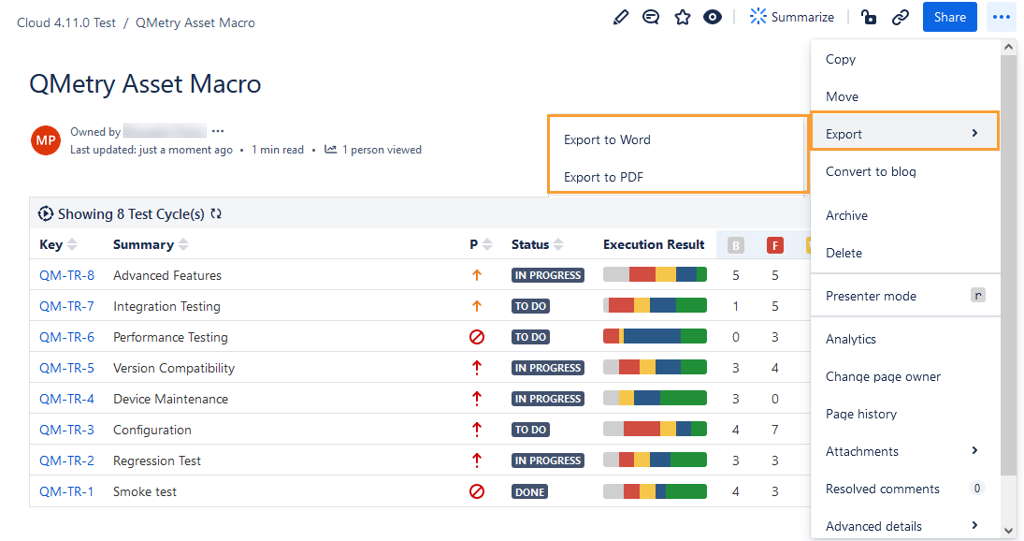
Task: Click DONE status badge for Smoke test
Action: [530, 492]
